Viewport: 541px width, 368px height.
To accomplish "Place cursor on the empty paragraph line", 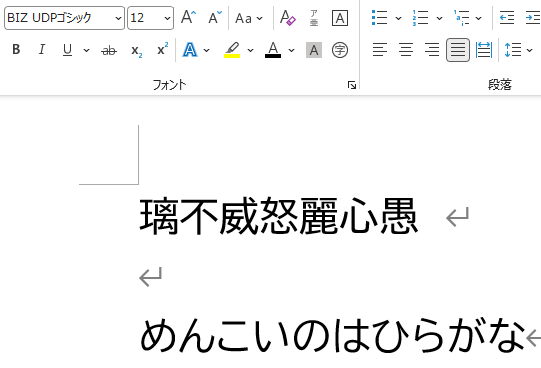I will point(150,277).
